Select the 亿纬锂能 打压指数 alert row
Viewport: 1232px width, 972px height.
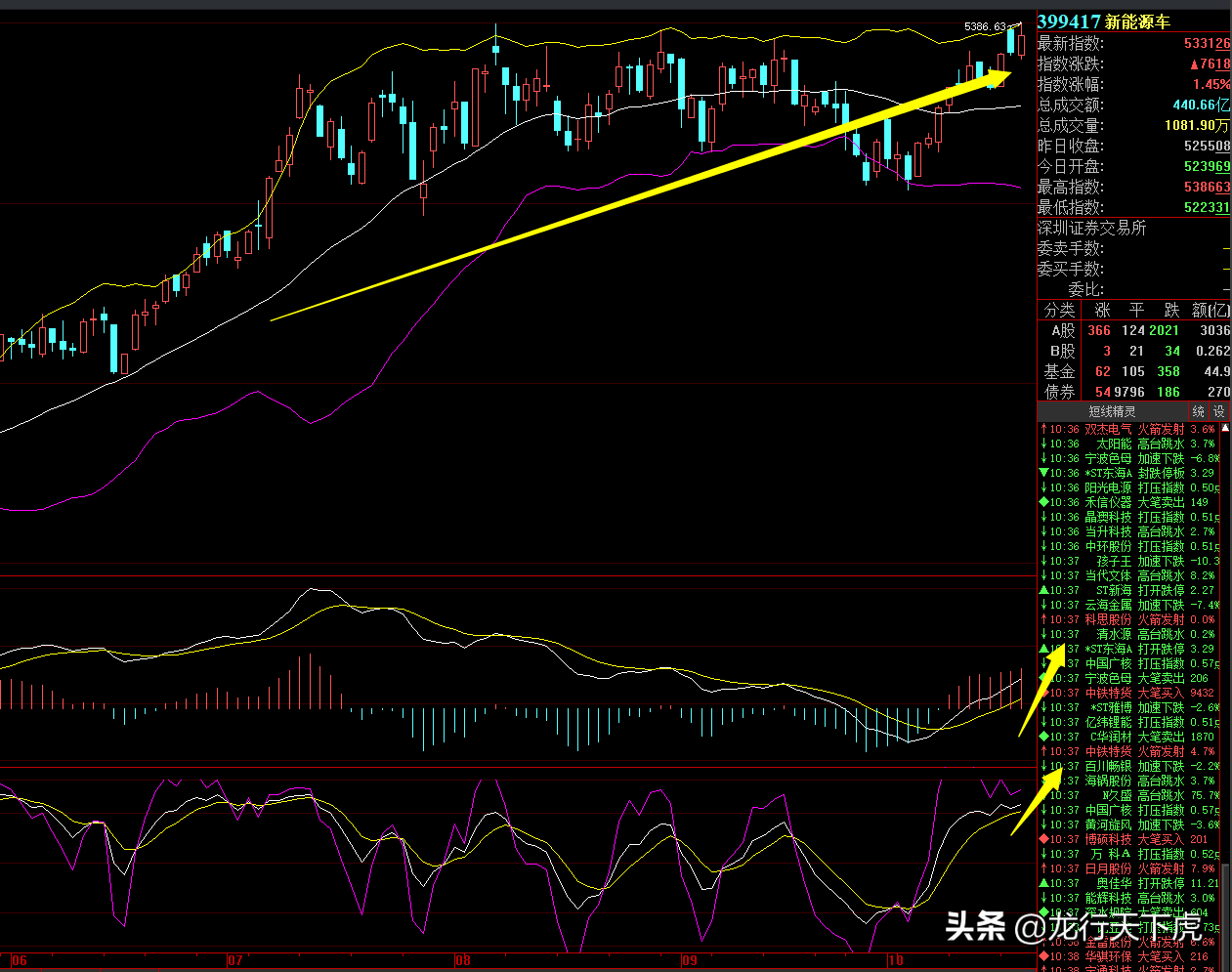(x=1128, y=722)
